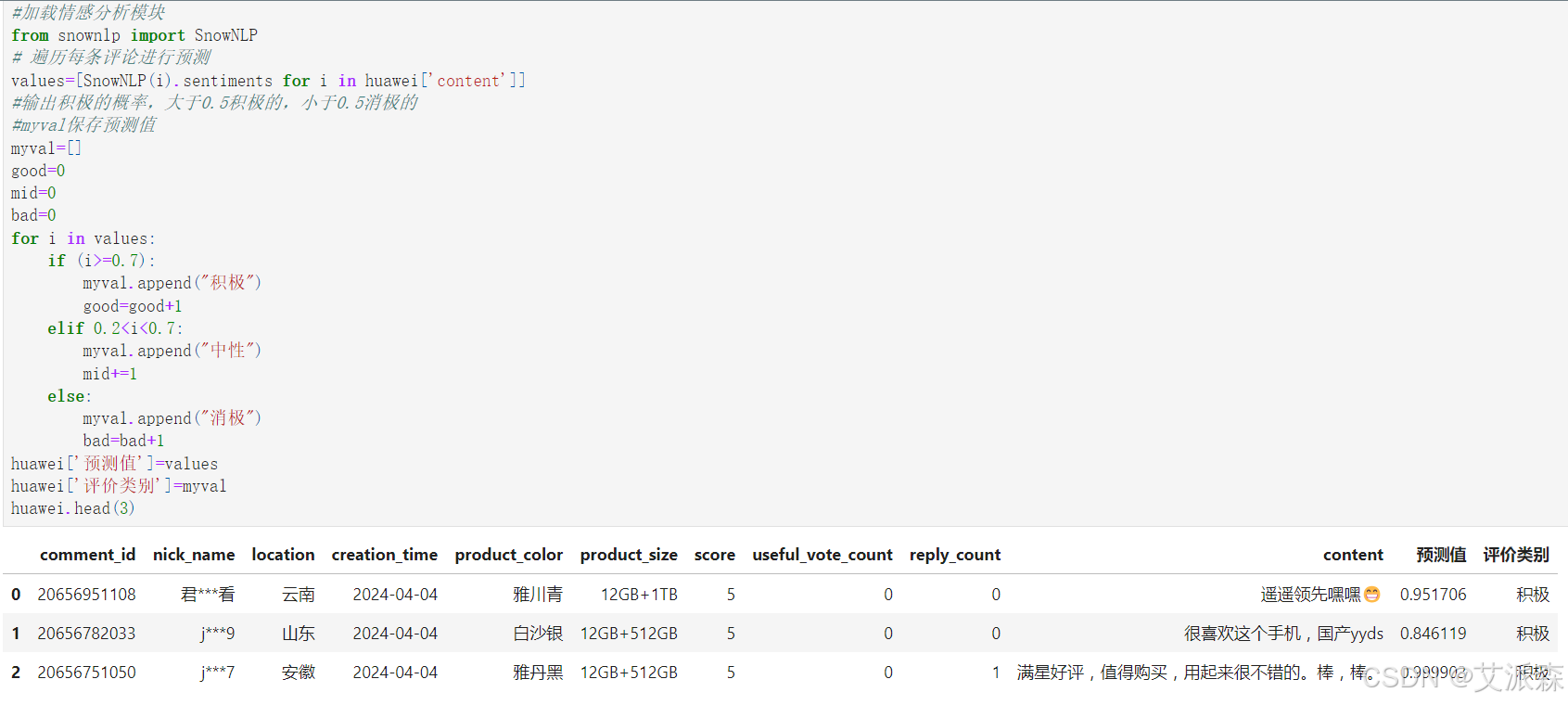This screenshot has width=1568, height=705.
Task: Click rating category 积极 in row 0
Action: coord(1533,595)
